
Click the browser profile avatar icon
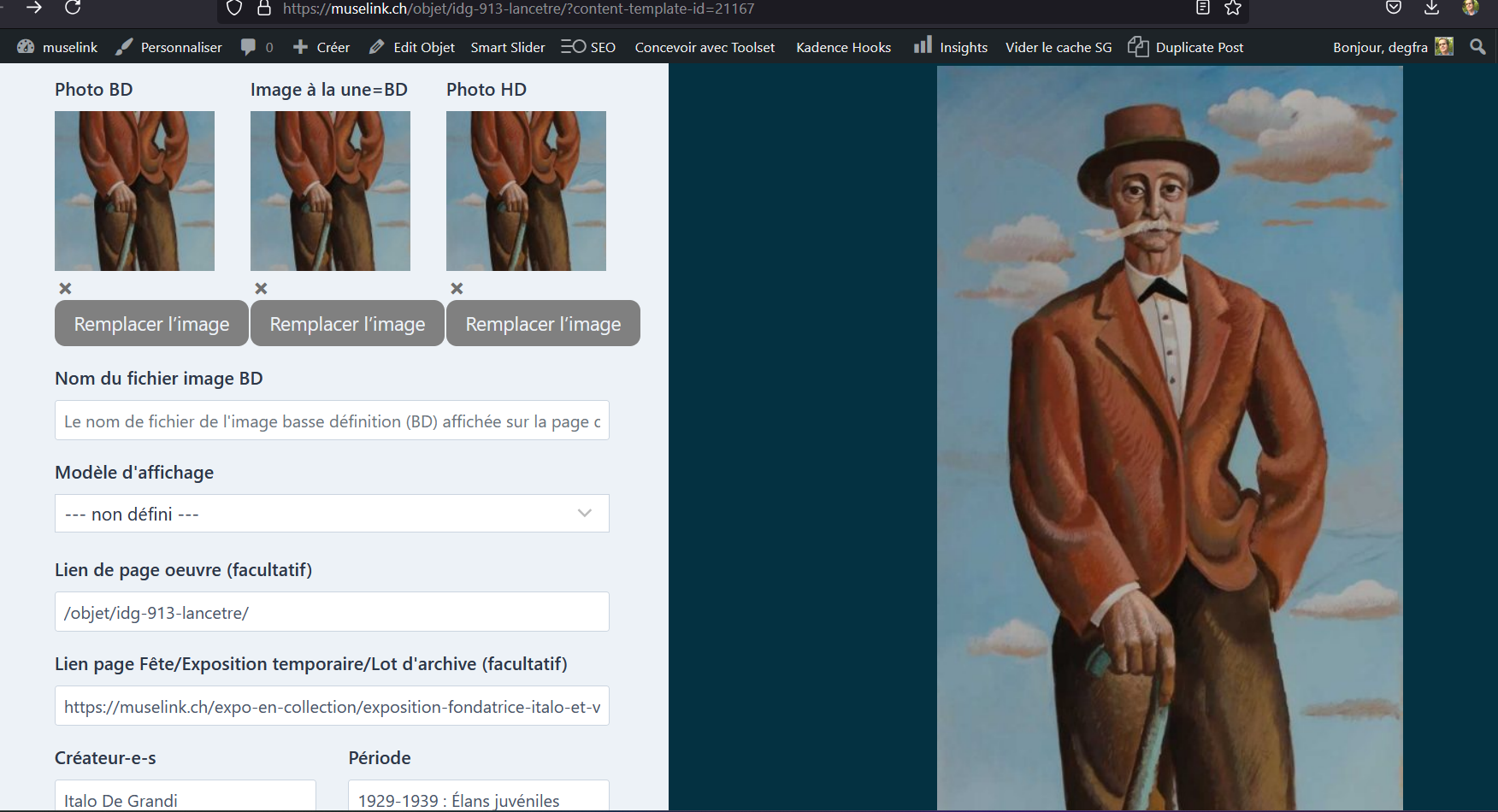(1471, 8)
